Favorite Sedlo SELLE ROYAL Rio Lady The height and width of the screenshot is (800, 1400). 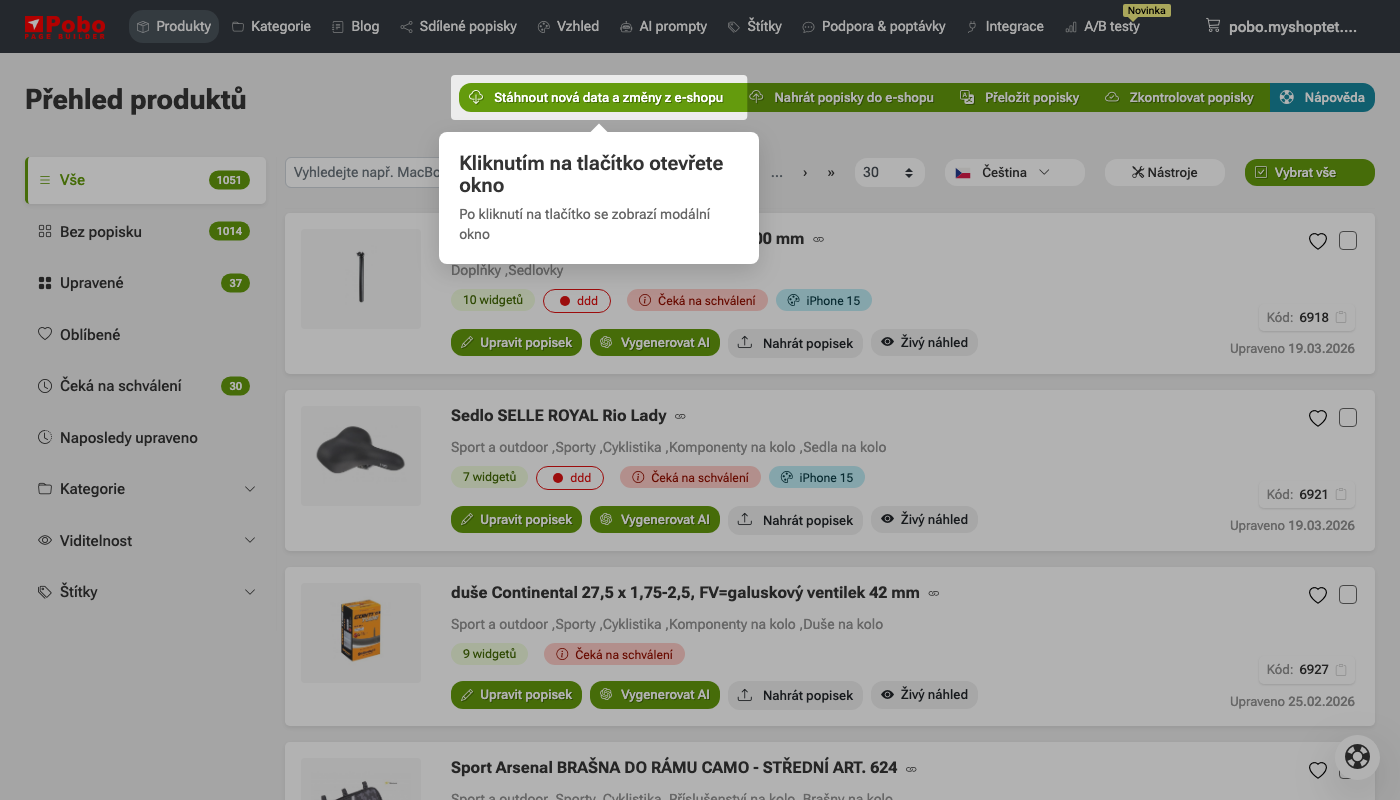1318,418
